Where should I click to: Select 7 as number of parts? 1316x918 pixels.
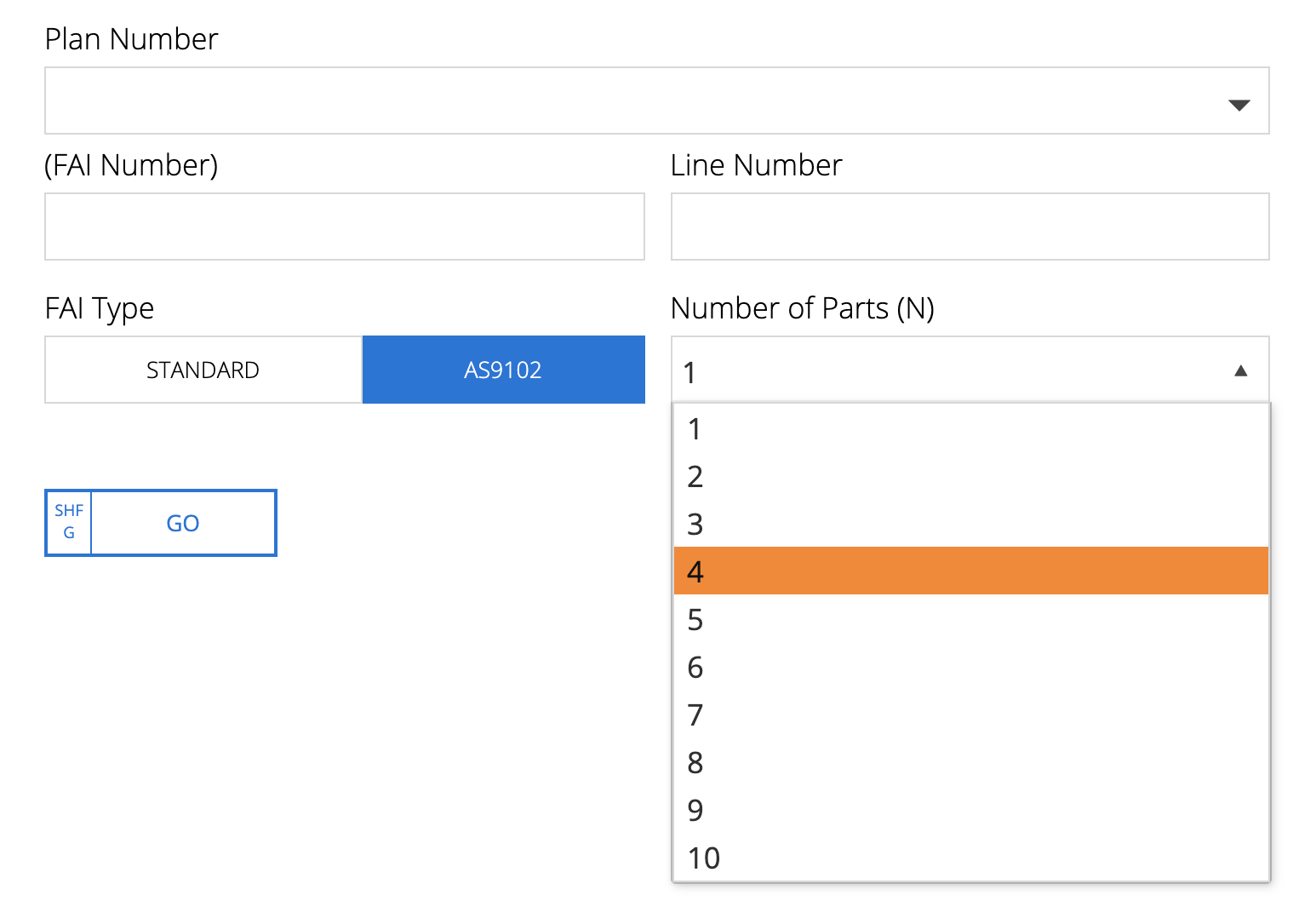pyautogui.click(x=970, y=715)
